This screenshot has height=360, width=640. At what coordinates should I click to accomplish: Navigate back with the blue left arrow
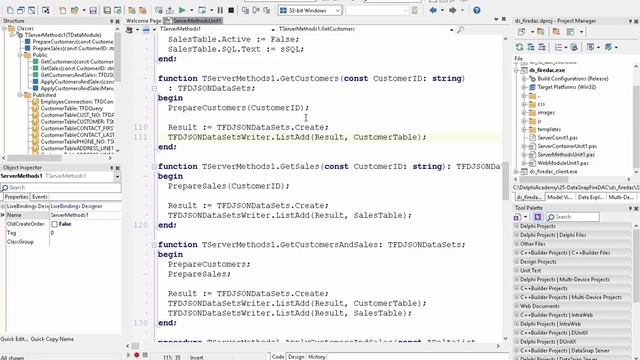pyautogui.click(x=433, y=10)
